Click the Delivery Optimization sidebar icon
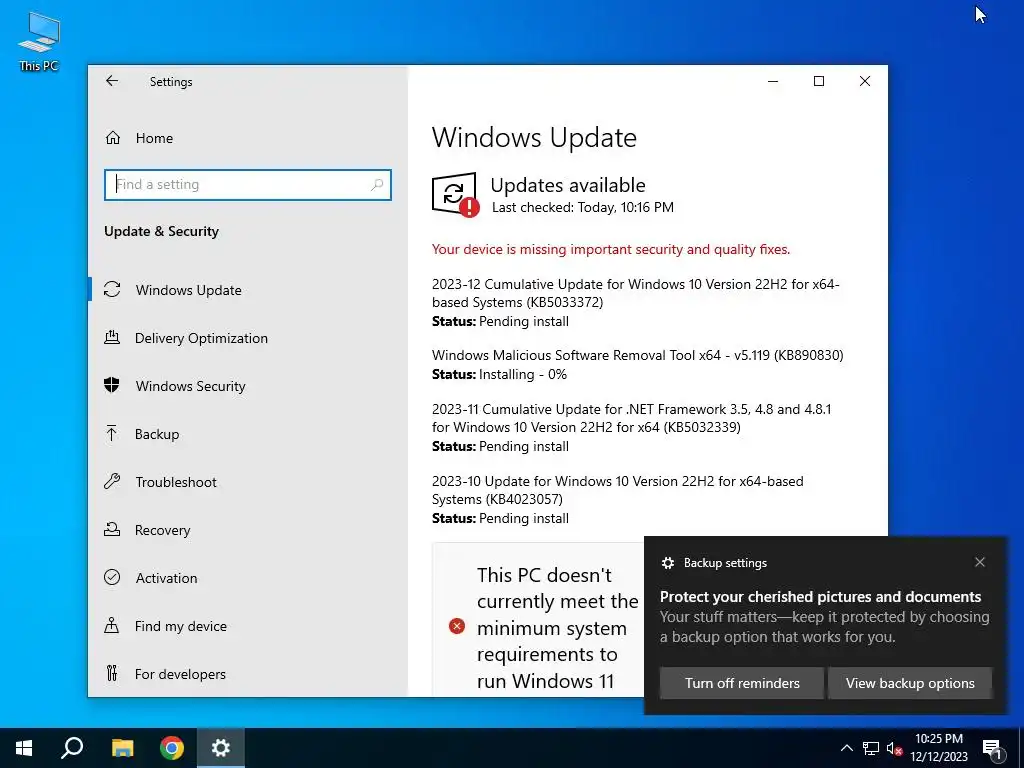The height and width of the screenshot is (768, 1024). point(112,338)
